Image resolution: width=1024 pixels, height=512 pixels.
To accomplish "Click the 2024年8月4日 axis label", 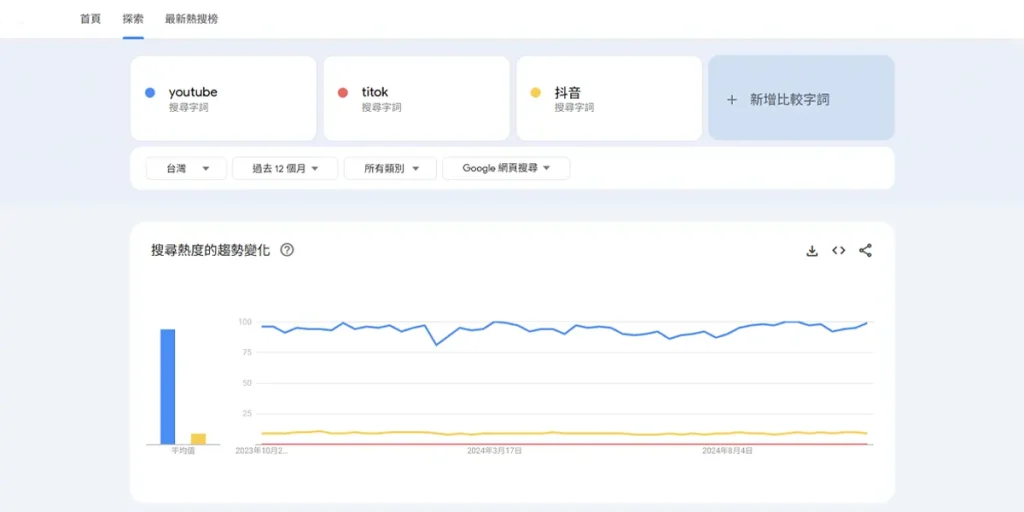I will tap(728, 451).
